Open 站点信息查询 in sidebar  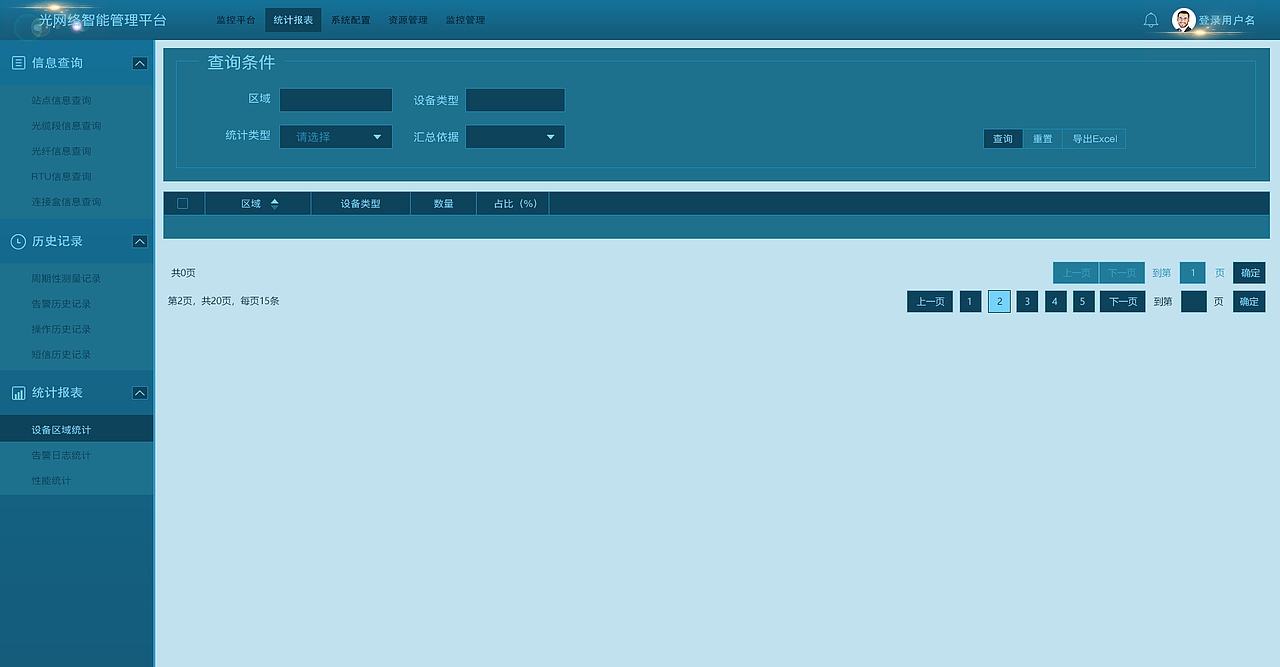point(61,101)
